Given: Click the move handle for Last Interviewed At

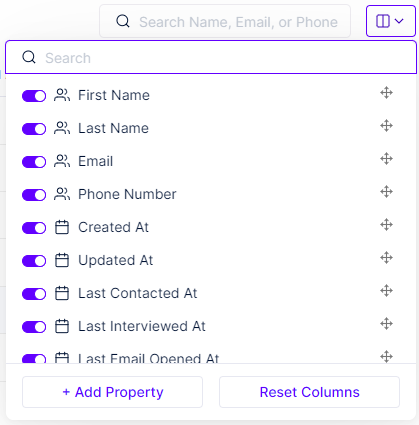Looking at the screenshot, I should (x=386, y=324).
